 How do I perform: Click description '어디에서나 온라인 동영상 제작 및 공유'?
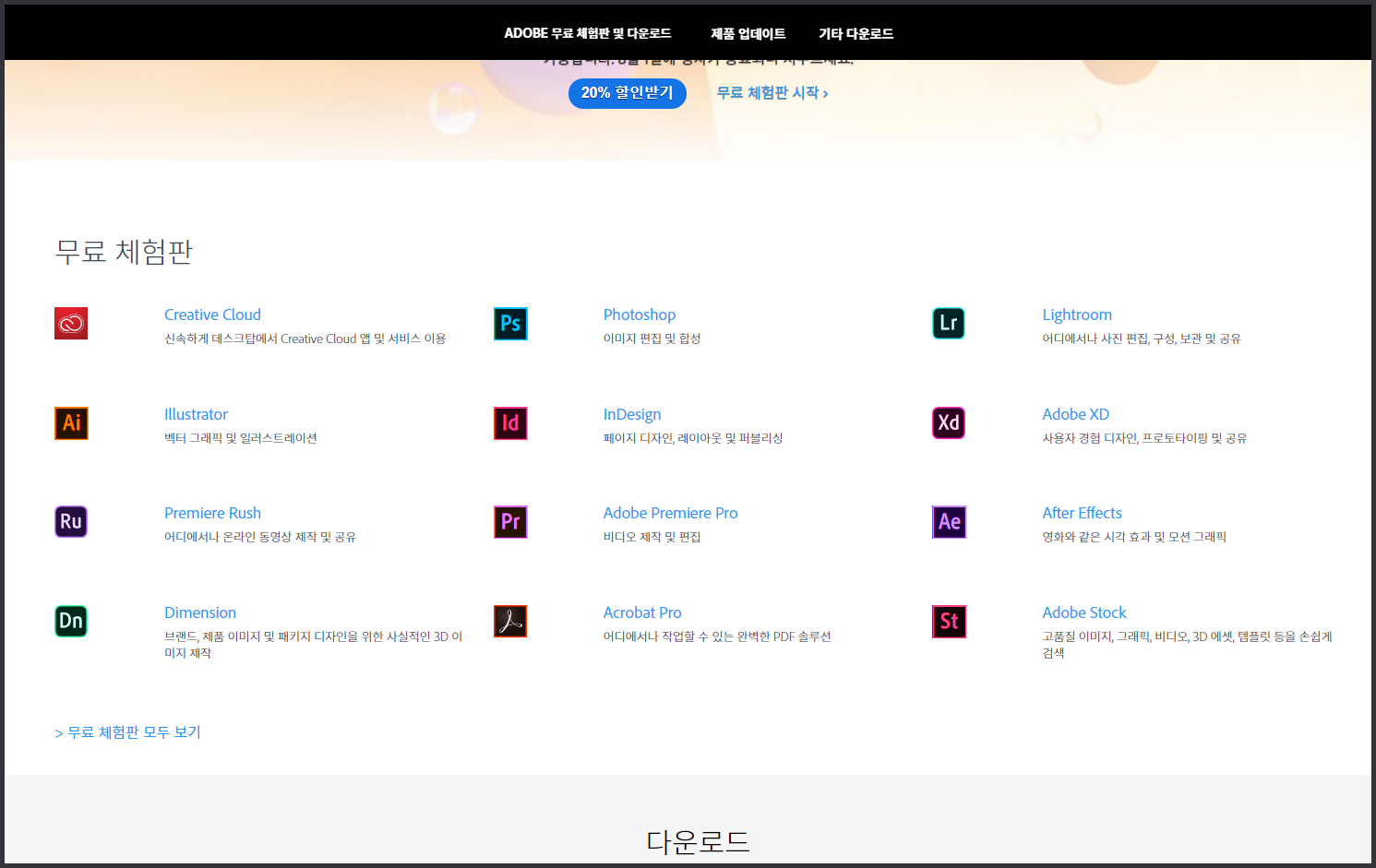[260, 537]
